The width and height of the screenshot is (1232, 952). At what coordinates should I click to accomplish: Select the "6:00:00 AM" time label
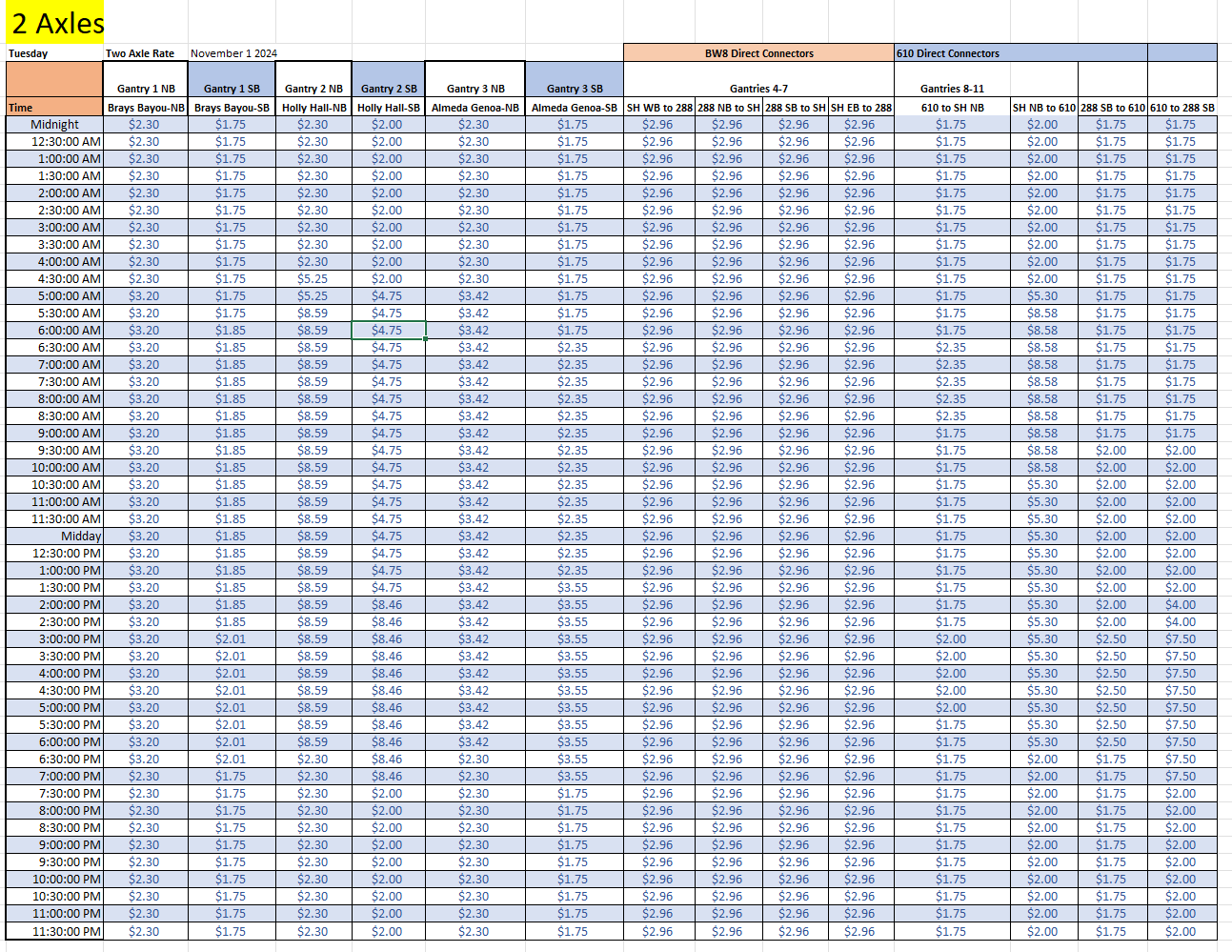tap(54, 330)
